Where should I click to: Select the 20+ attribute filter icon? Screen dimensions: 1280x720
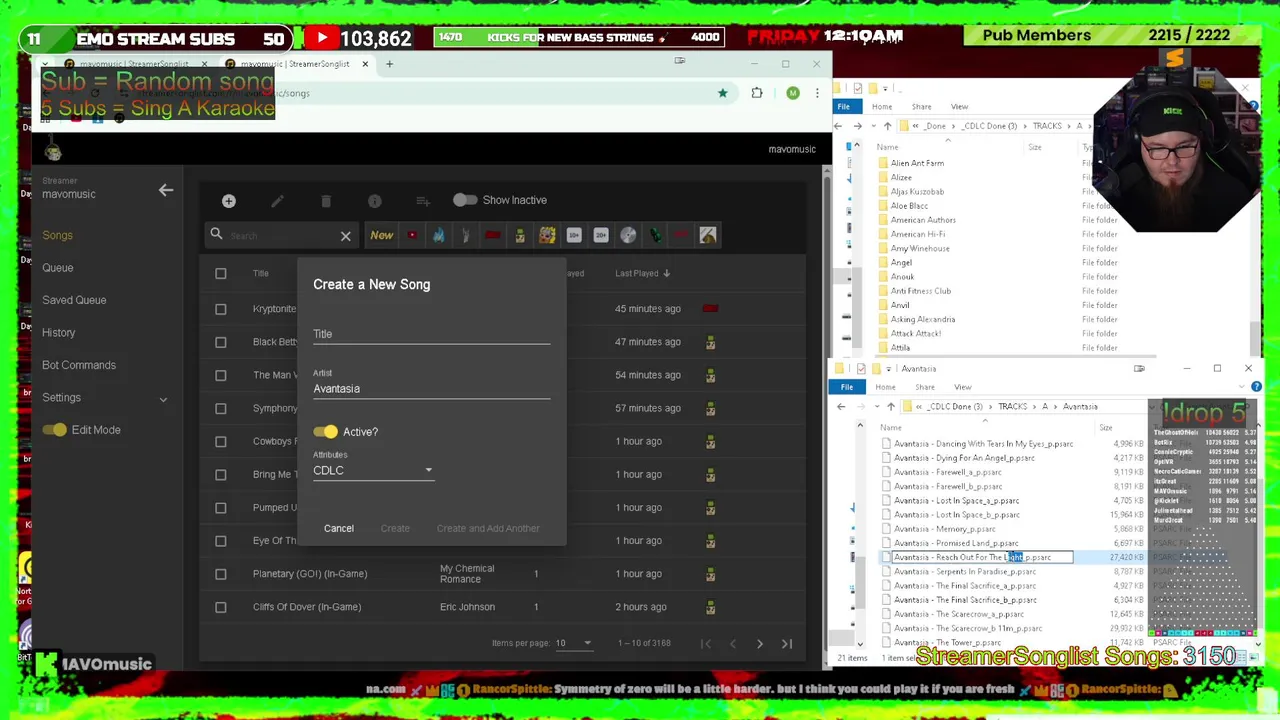click(x=601, y=235)
